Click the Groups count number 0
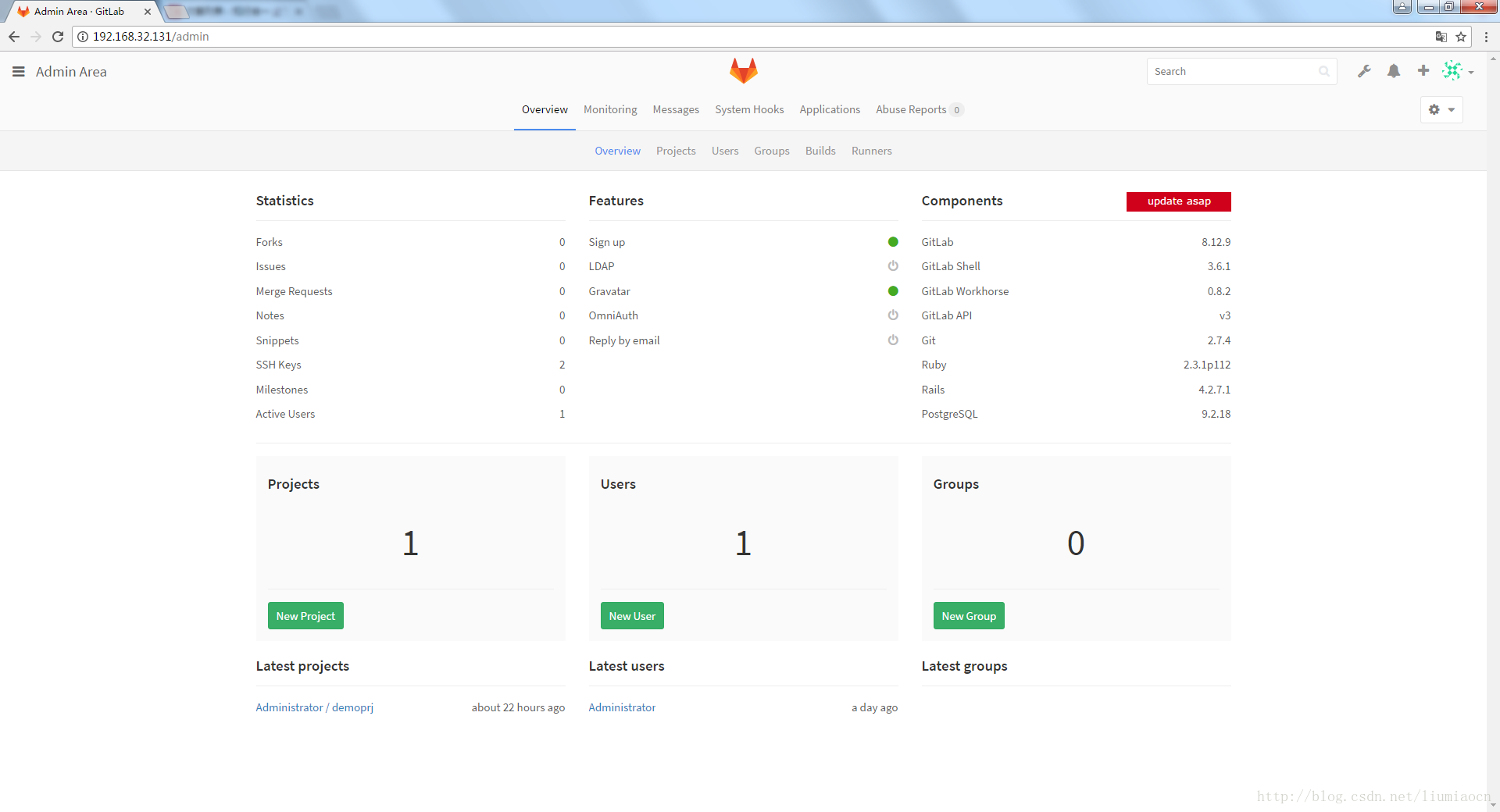This screenshot has width=1500, height=812. click(1076, 543)
